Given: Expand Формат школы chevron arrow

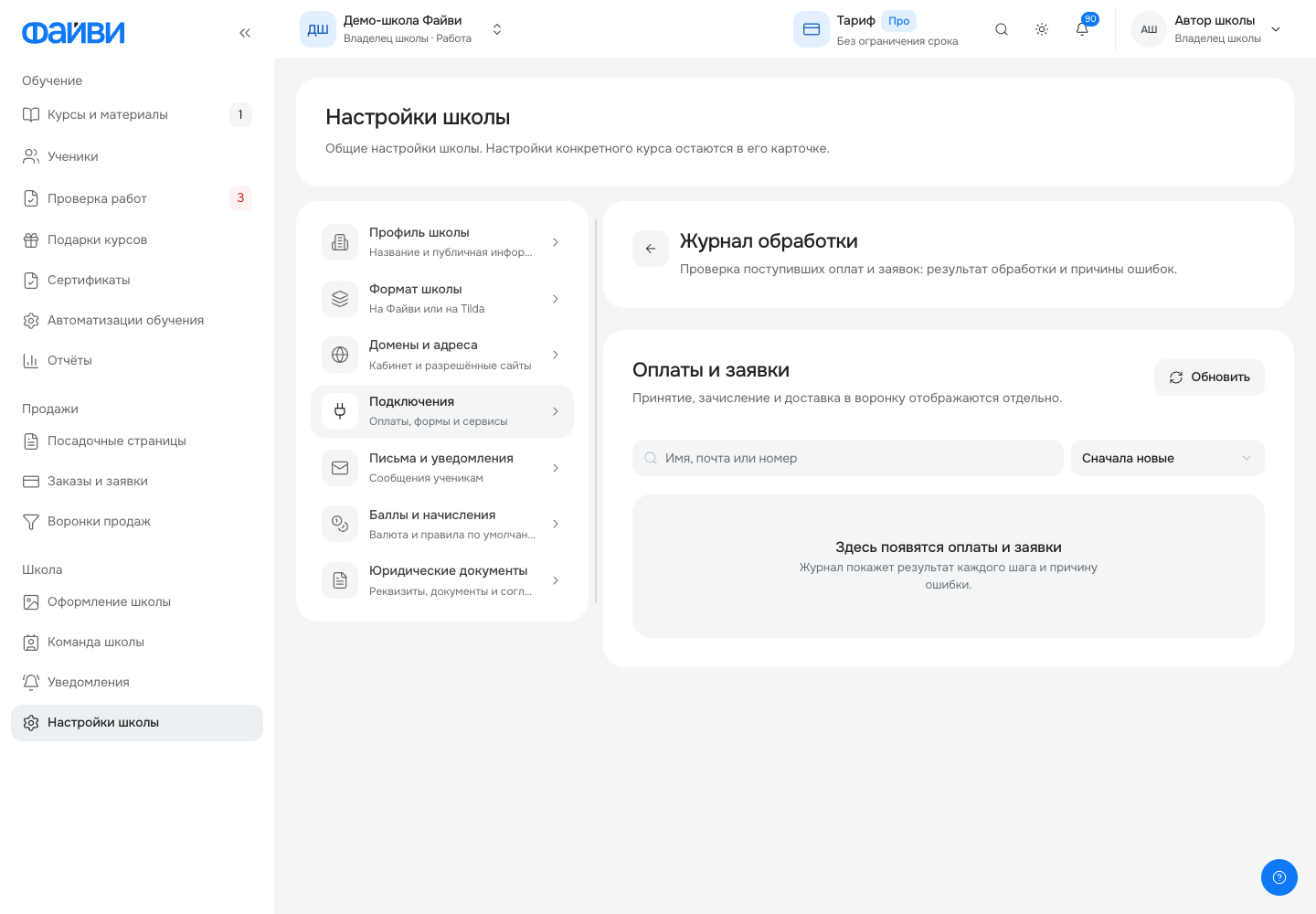Looking at the screenshot, I should pos(556,299).
